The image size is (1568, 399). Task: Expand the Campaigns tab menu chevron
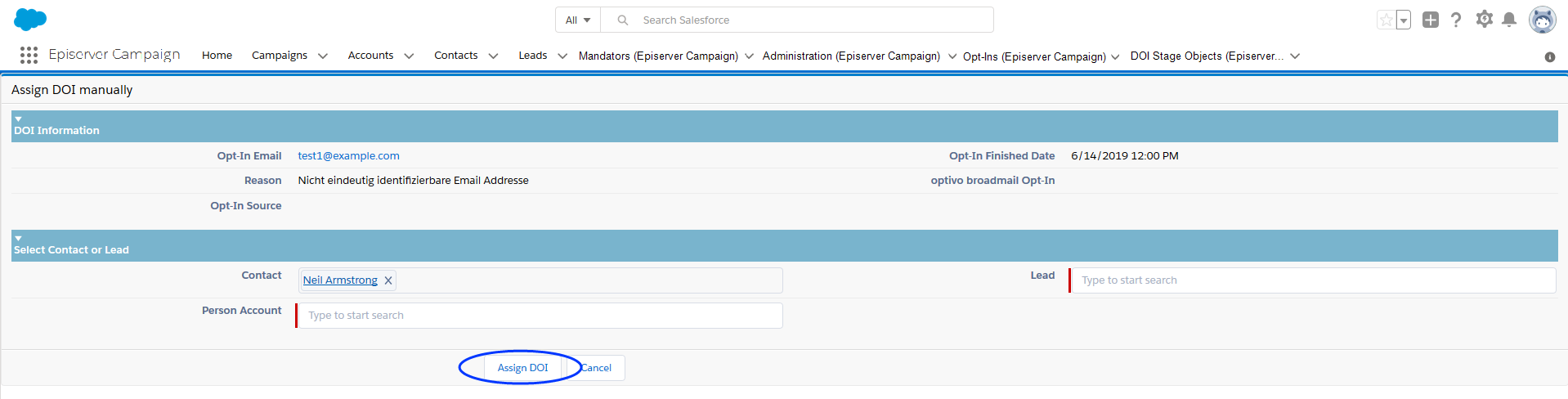click(323, 56)
